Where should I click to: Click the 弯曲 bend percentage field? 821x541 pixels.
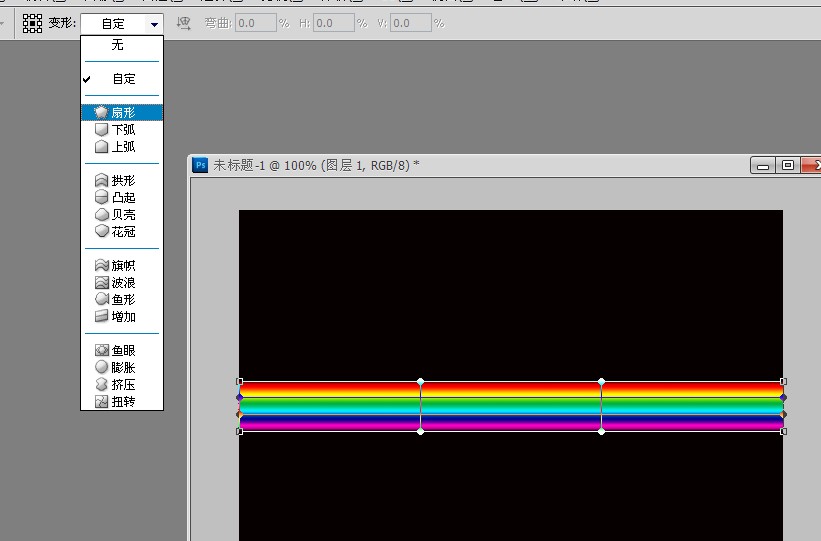pyautogui.click(x=256, y=23)
